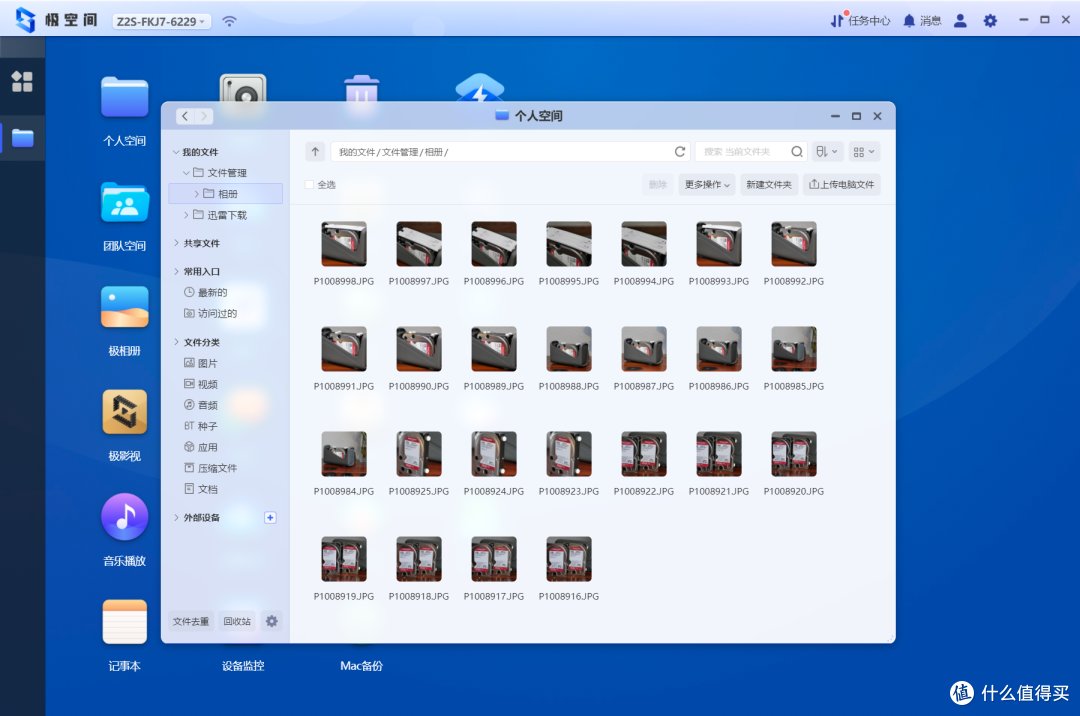Select thumbnail P1008998.JPG
The width and height of the screenshot is (1080, 716).
tap(344, 244)
